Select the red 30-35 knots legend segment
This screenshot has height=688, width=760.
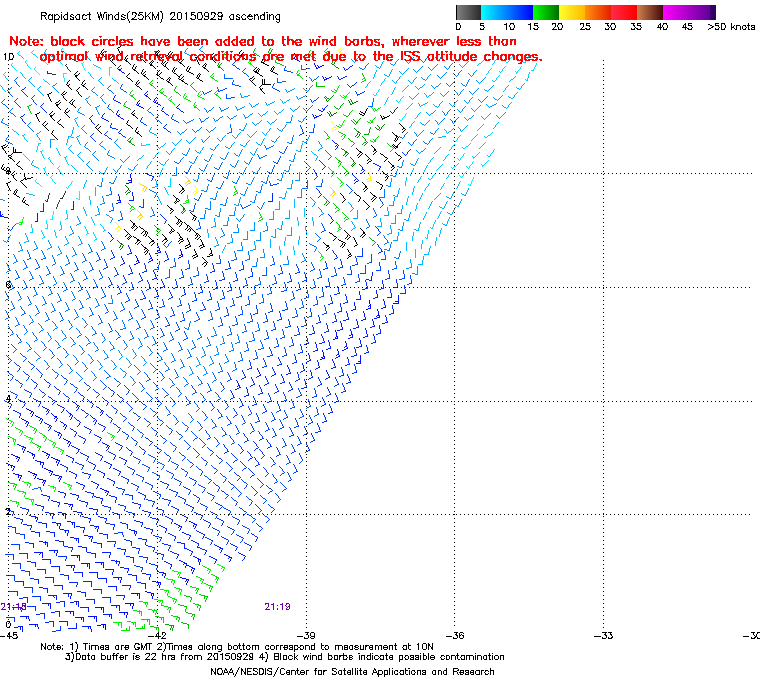pos(624,12)
